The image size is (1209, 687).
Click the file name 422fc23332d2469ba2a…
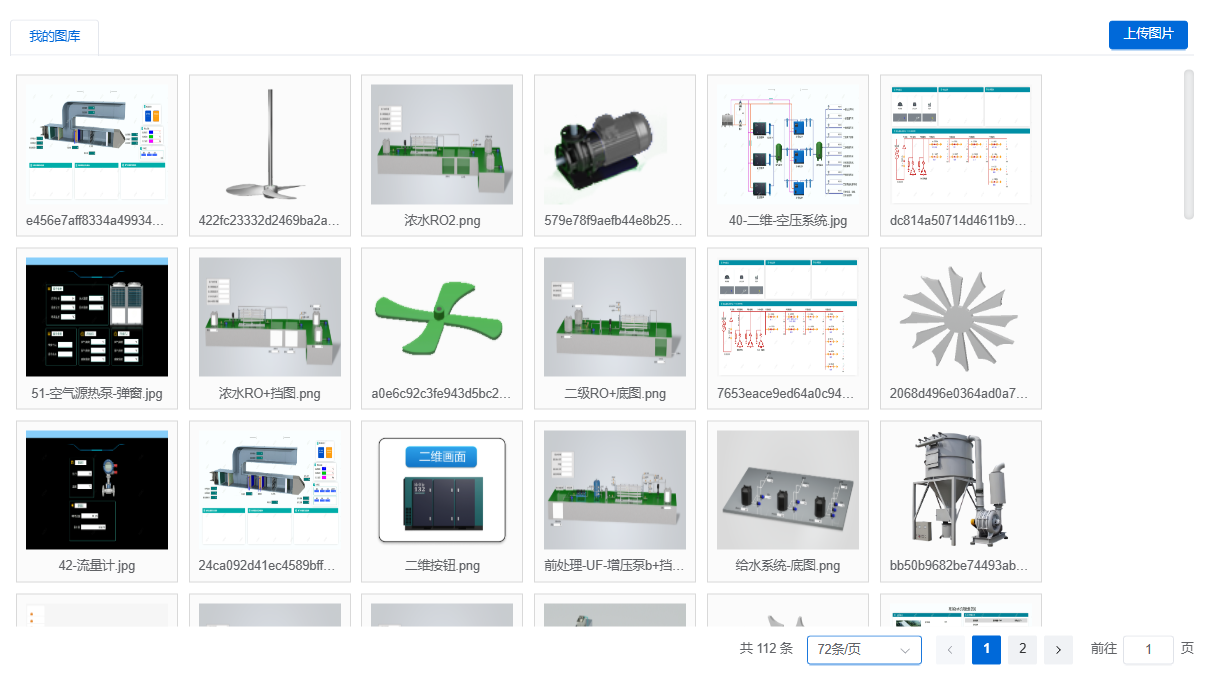tap(270, 220)
